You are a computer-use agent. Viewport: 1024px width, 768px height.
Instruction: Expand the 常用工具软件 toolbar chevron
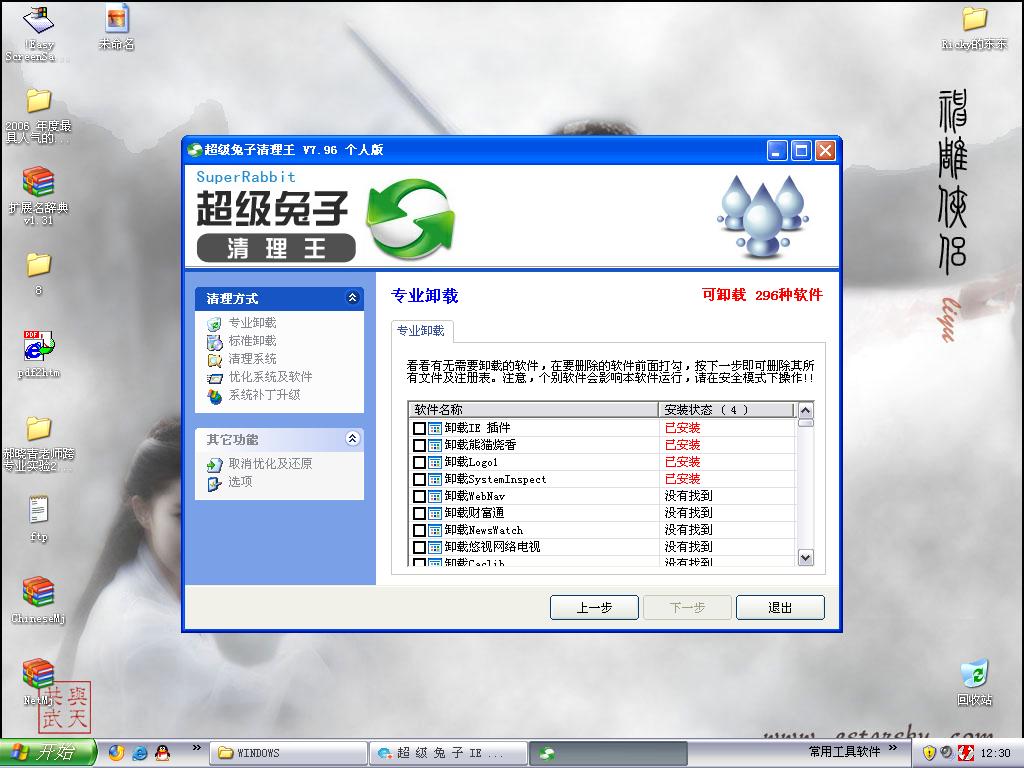pyautogui.click(x=893, y=748)
